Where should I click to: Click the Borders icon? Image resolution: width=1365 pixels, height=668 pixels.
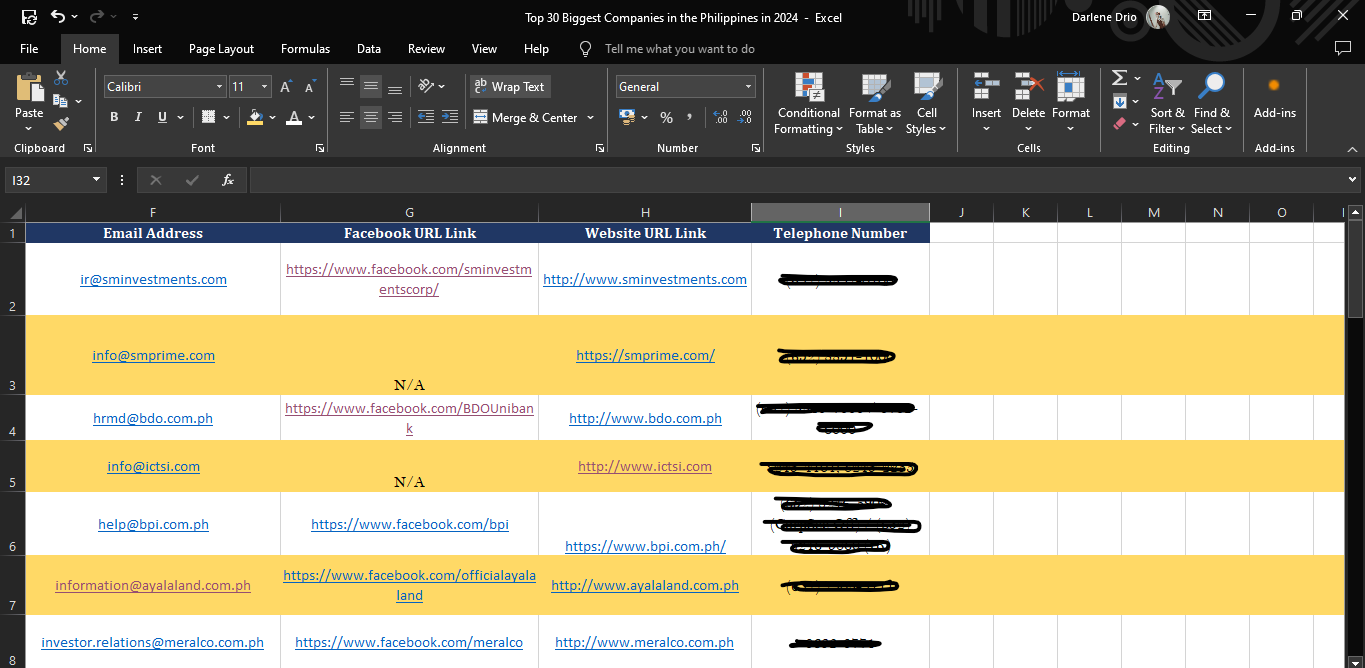(208, 117)
